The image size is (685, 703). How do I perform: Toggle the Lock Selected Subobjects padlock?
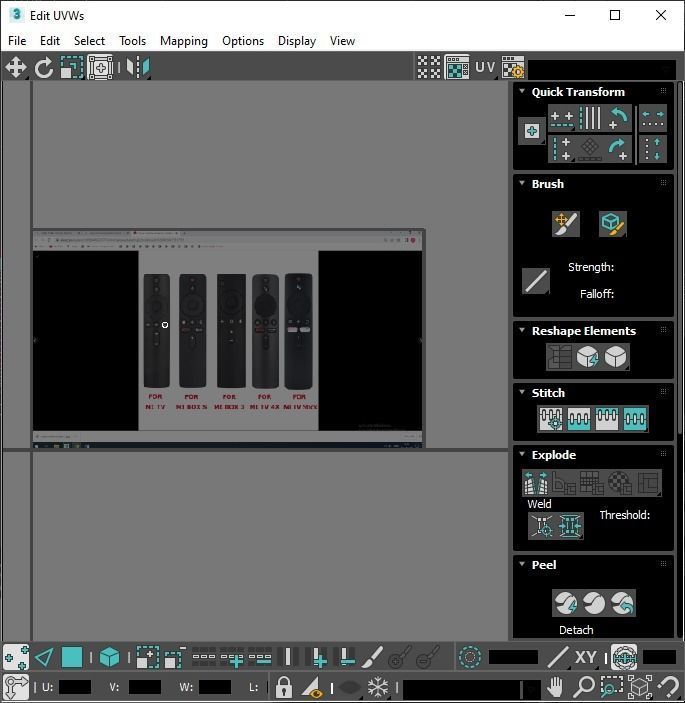click(283, 686)
